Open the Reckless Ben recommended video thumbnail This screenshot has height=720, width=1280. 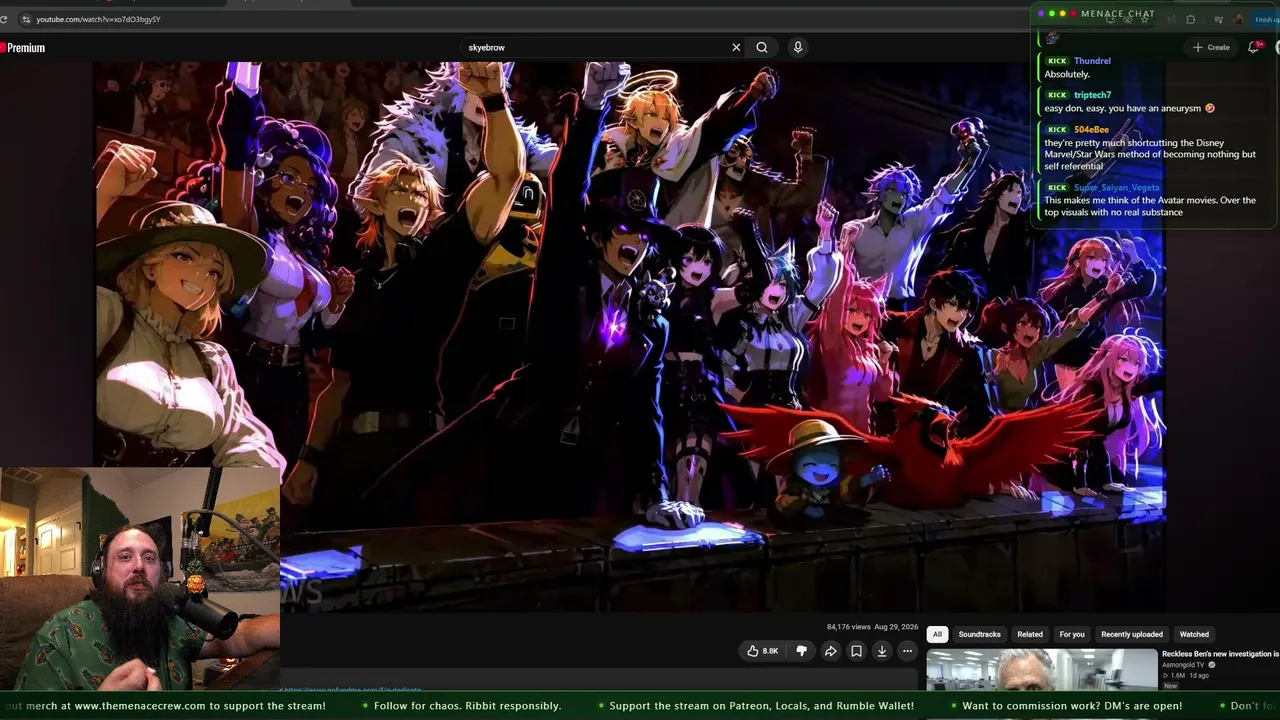point(1041,670)
